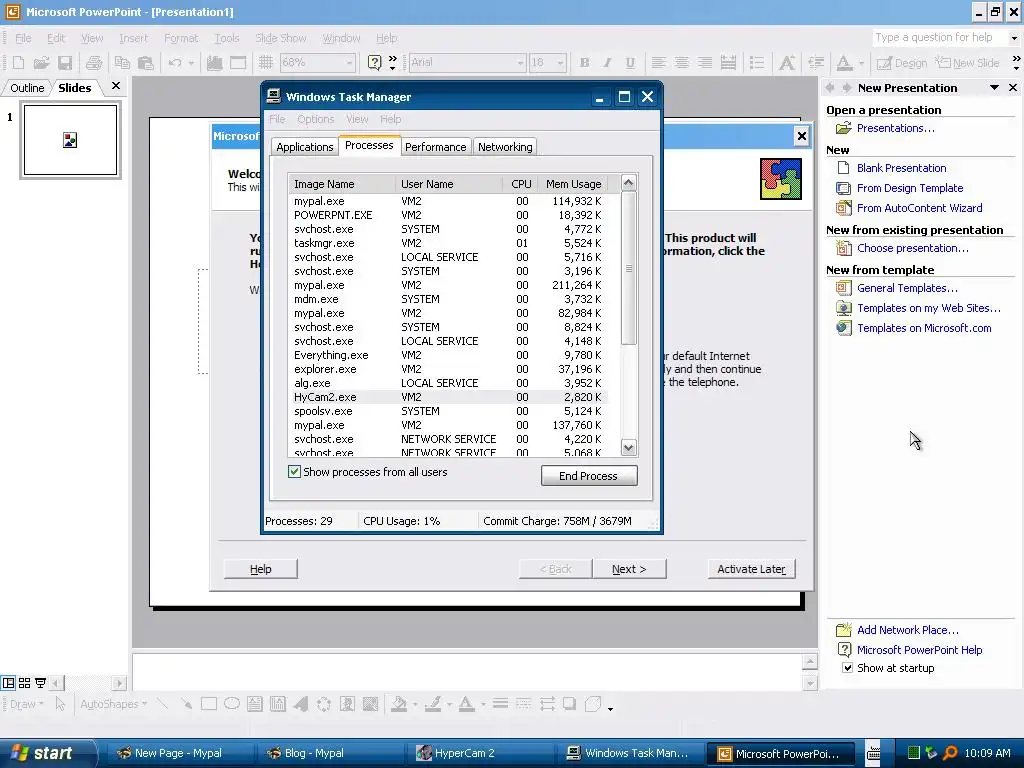Viewport: 1024px width, 768px height.
Task: Click the Open folder icon in PowerPoint toolbar
Action: [41, 63]
